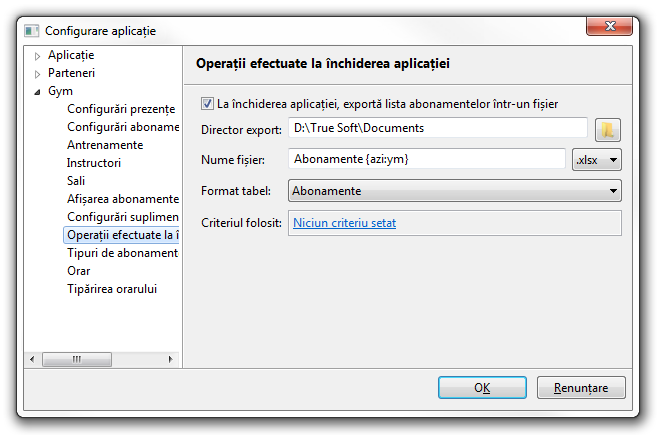Click the folder browse icon for export directory
This screenshot has height=435, width=658.
click(608, 129)
